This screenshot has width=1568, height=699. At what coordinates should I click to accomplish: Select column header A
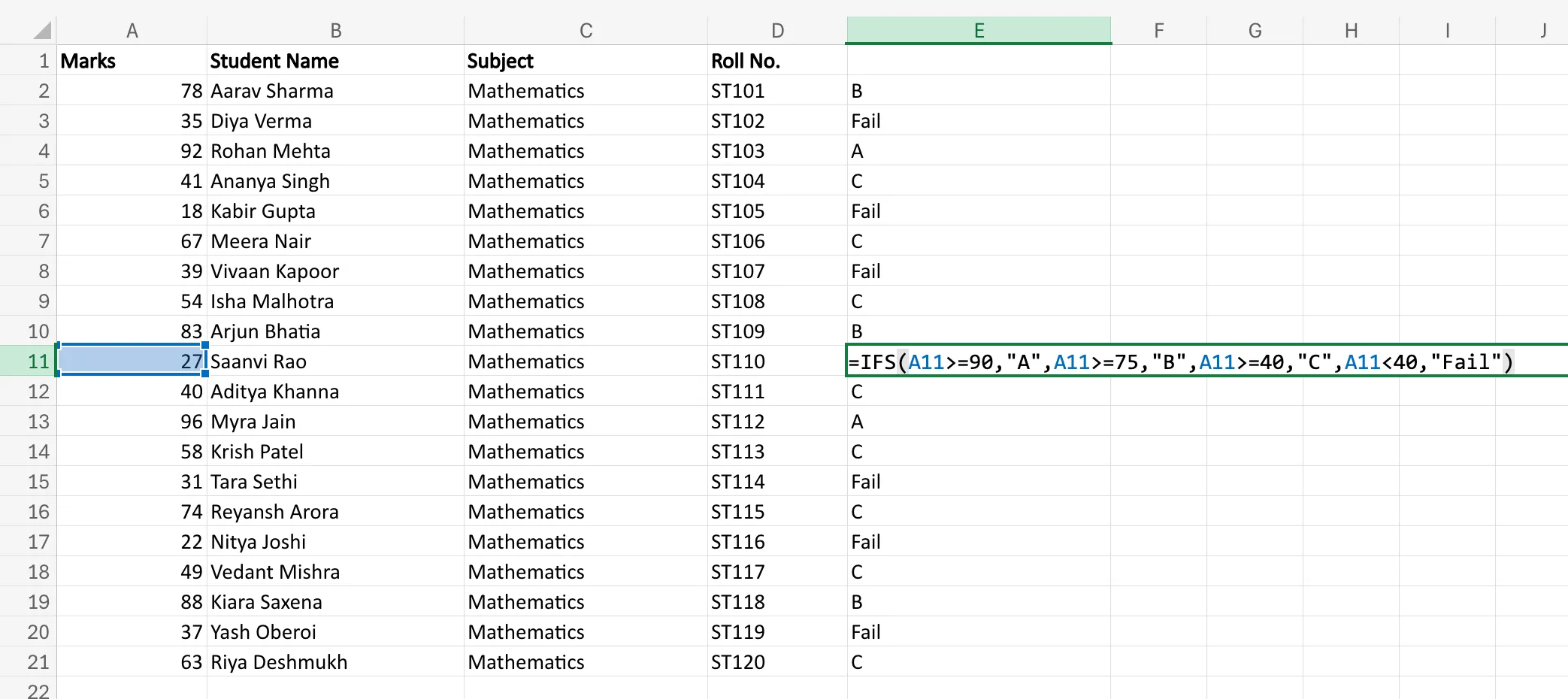pos(132,29)
